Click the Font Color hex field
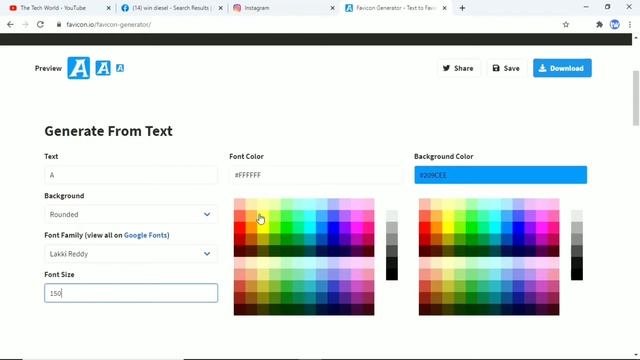Viewport: 640px width, 360px height. point(316,175)
